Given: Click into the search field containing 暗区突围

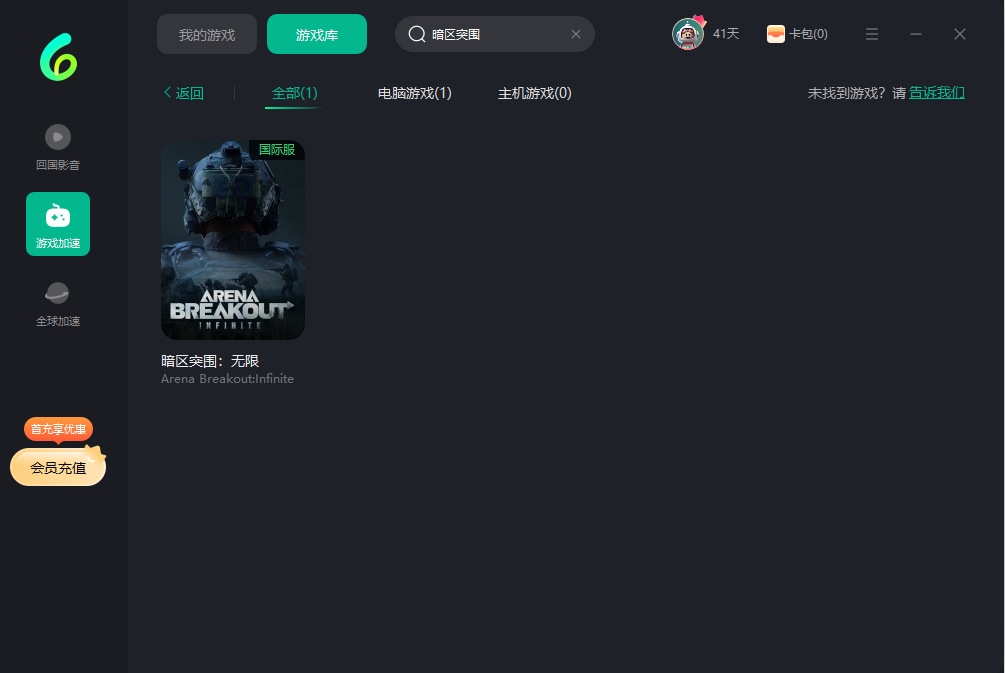Looking at the screenshot, I should pyautogui.click(x=495, y=34).
